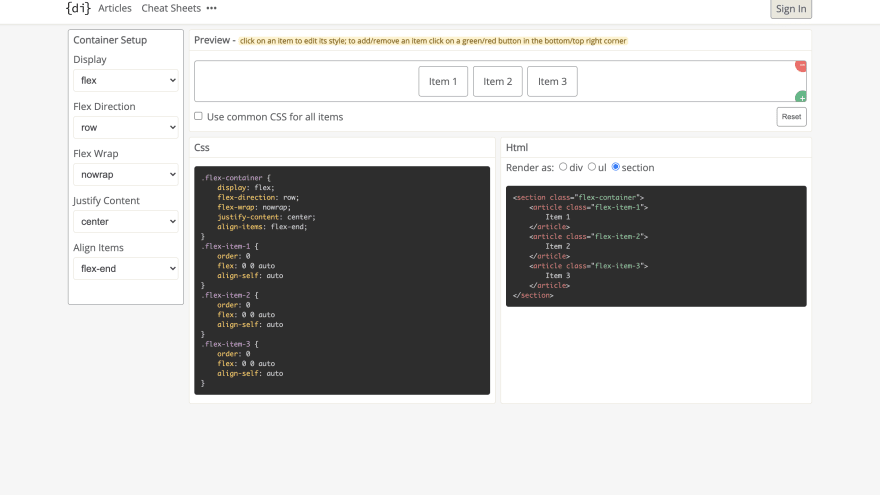Click the .flex-item-3 CSS selector line
The height and width of the screenshot is (495, 880).
point(230,344)
